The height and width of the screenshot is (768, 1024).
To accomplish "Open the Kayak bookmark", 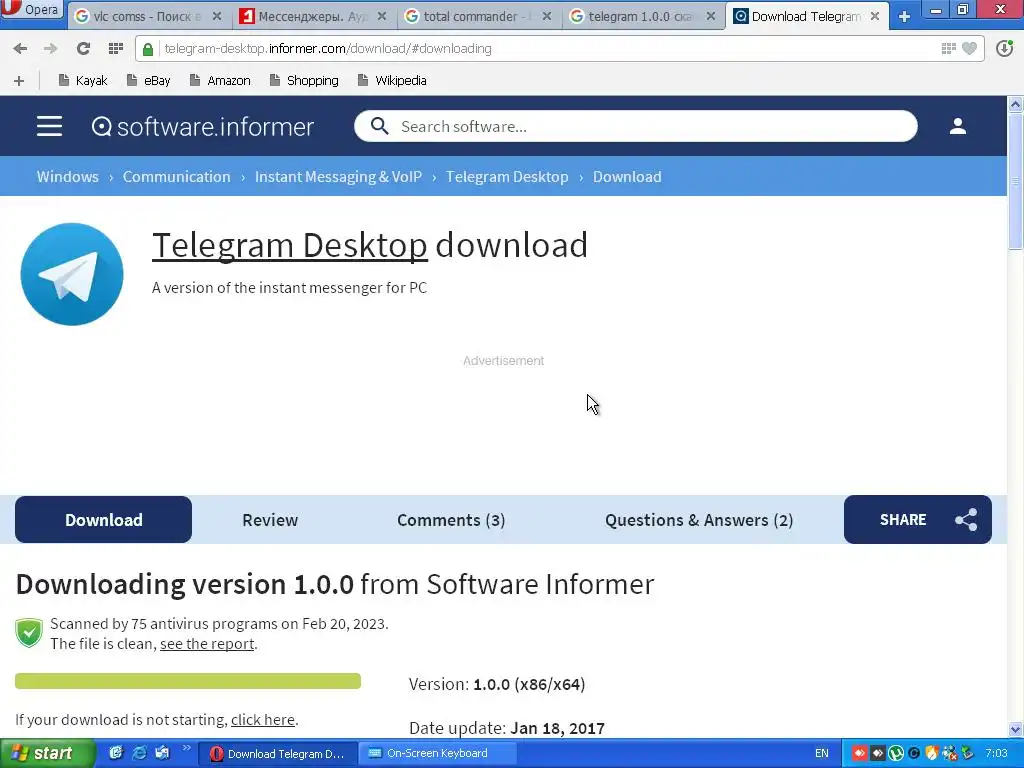I will point(82,80).
